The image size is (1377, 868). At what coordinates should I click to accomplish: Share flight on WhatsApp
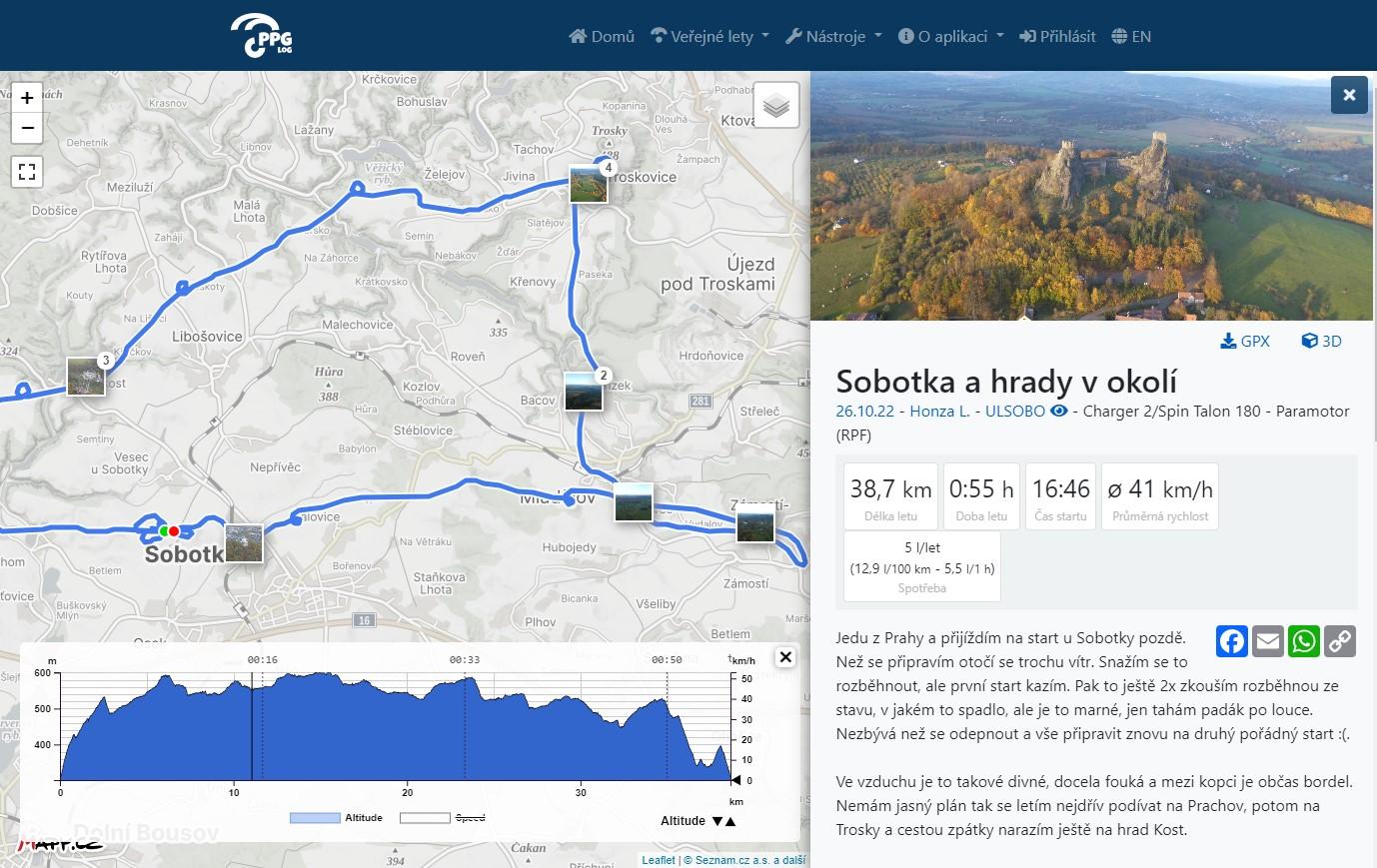pos(1303,641)
